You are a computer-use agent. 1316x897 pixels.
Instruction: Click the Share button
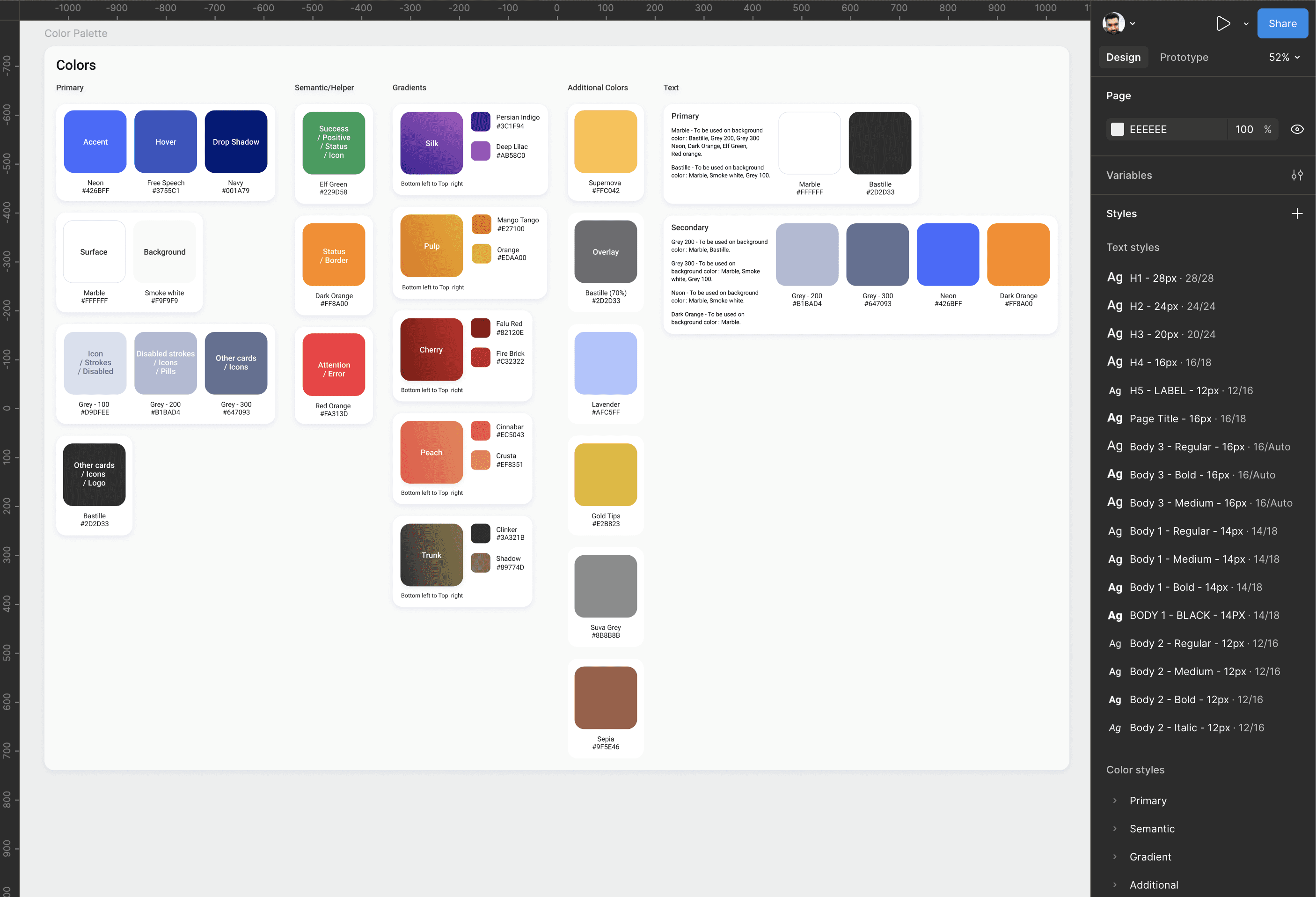[x=1282, y=23]
